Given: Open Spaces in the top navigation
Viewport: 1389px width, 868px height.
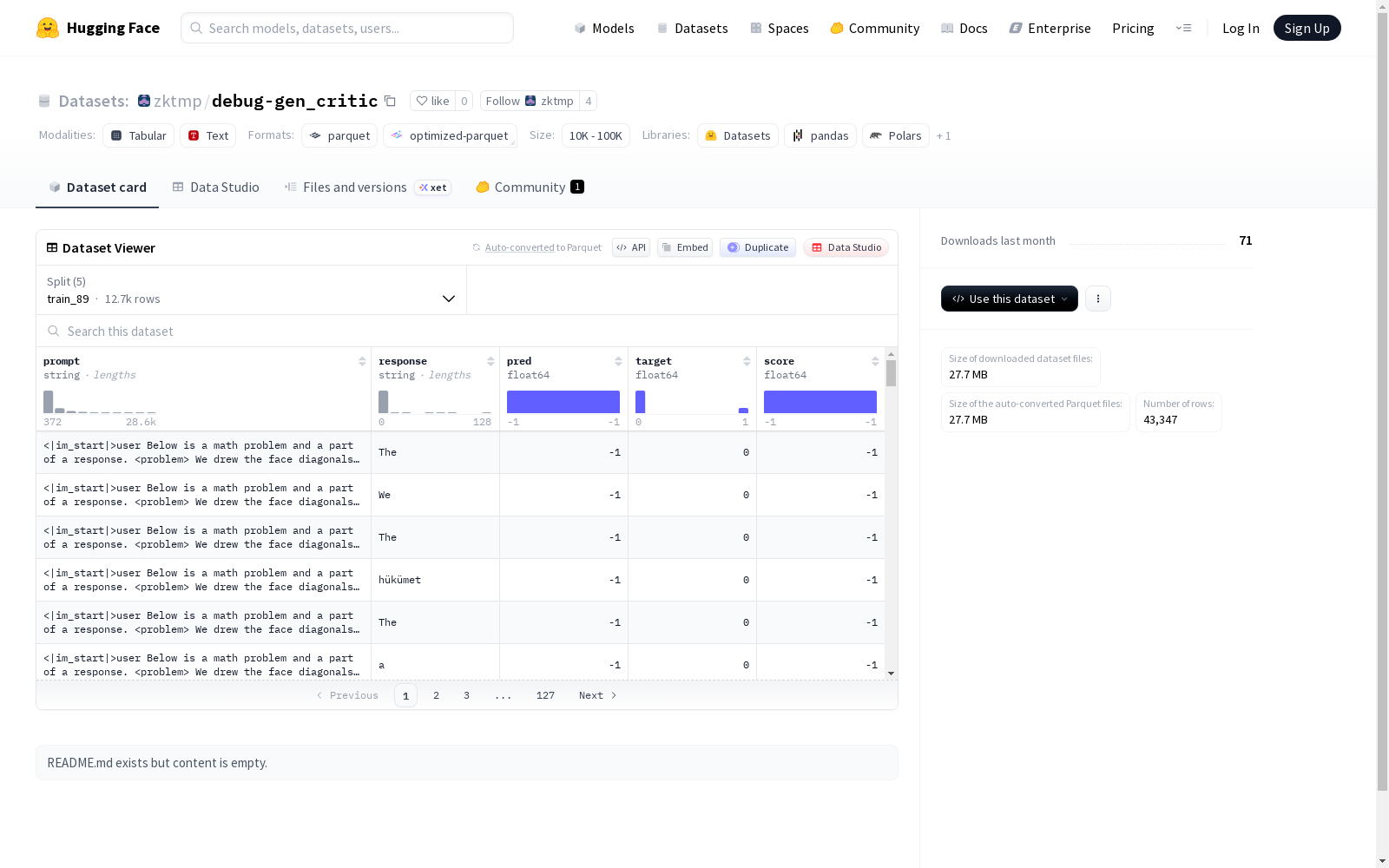Looking at the screenshot, I should tap(780, 28).
